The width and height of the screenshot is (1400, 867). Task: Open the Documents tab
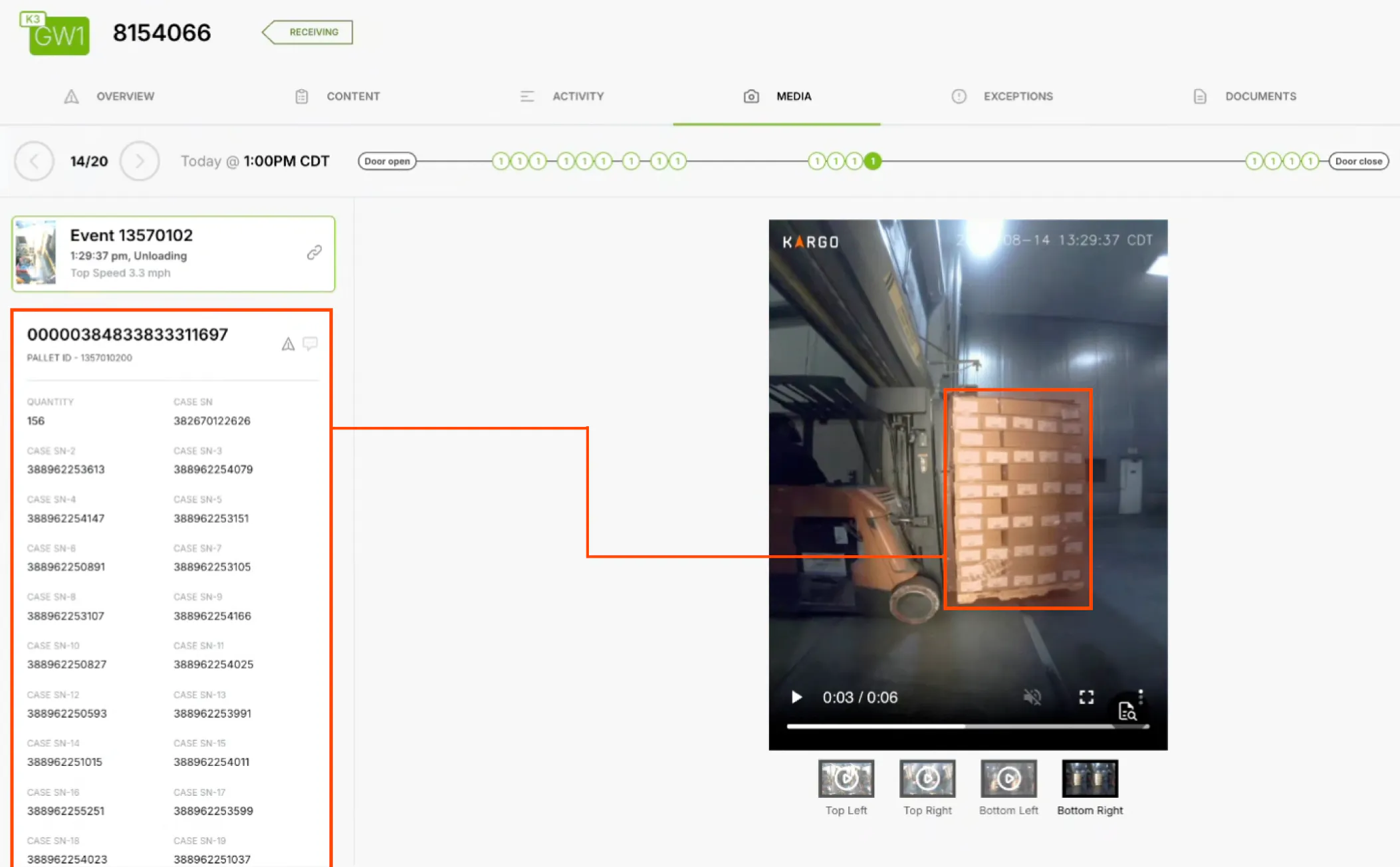coord(1244,96)
